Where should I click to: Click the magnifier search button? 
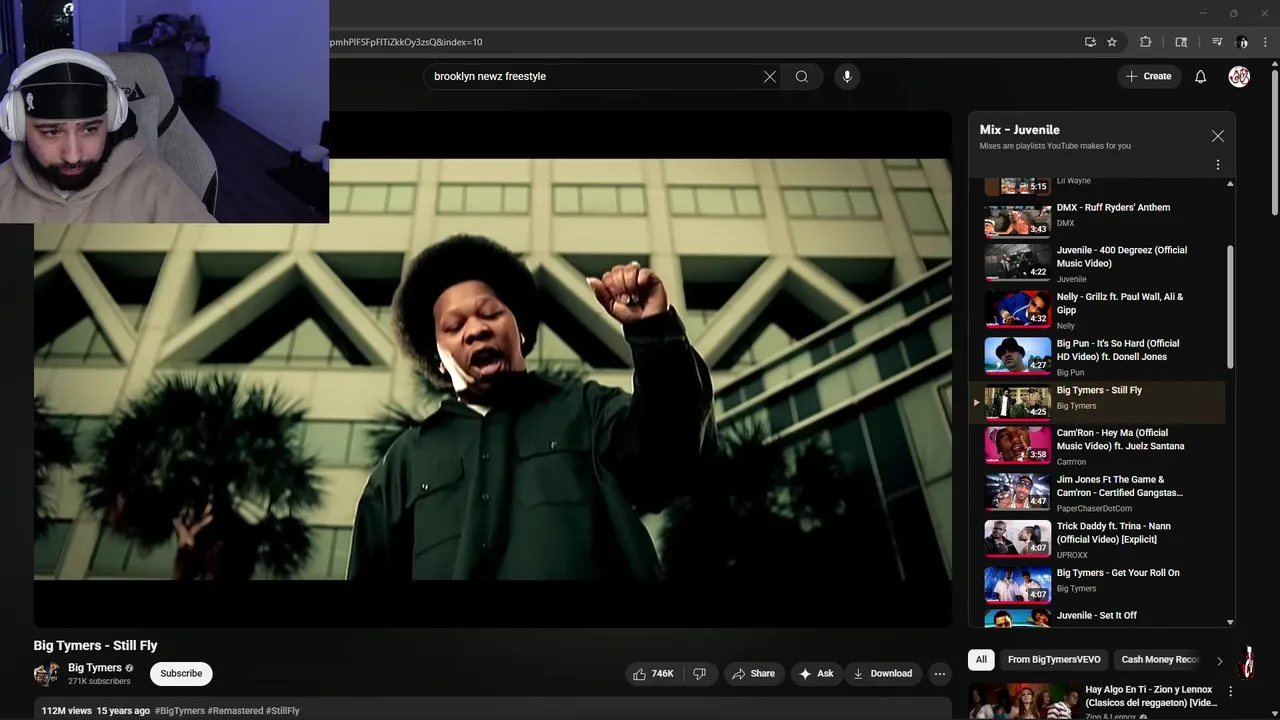(x=802, y=76)
